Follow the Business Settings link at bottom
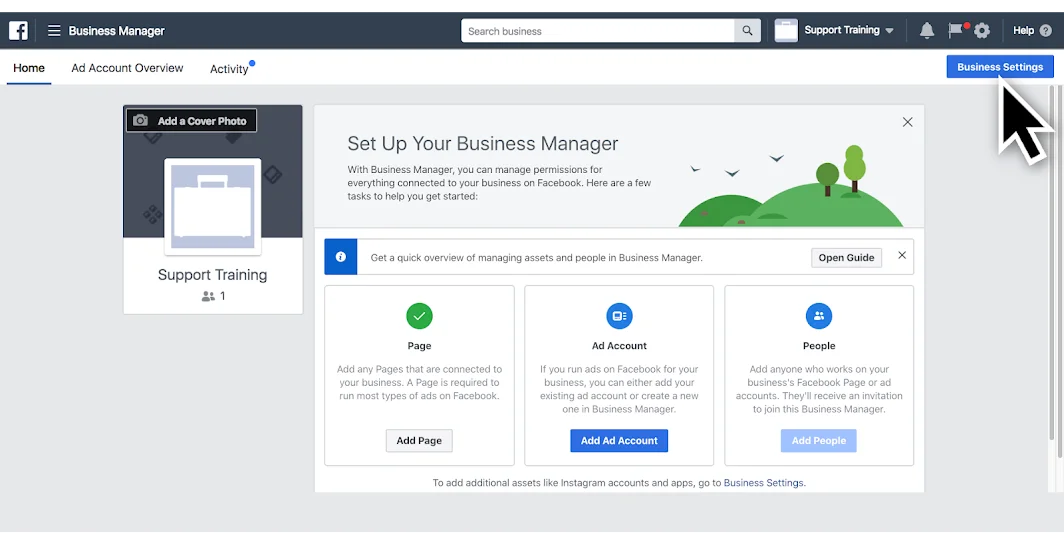1064x545 pixels. click(x=763, y=483)
